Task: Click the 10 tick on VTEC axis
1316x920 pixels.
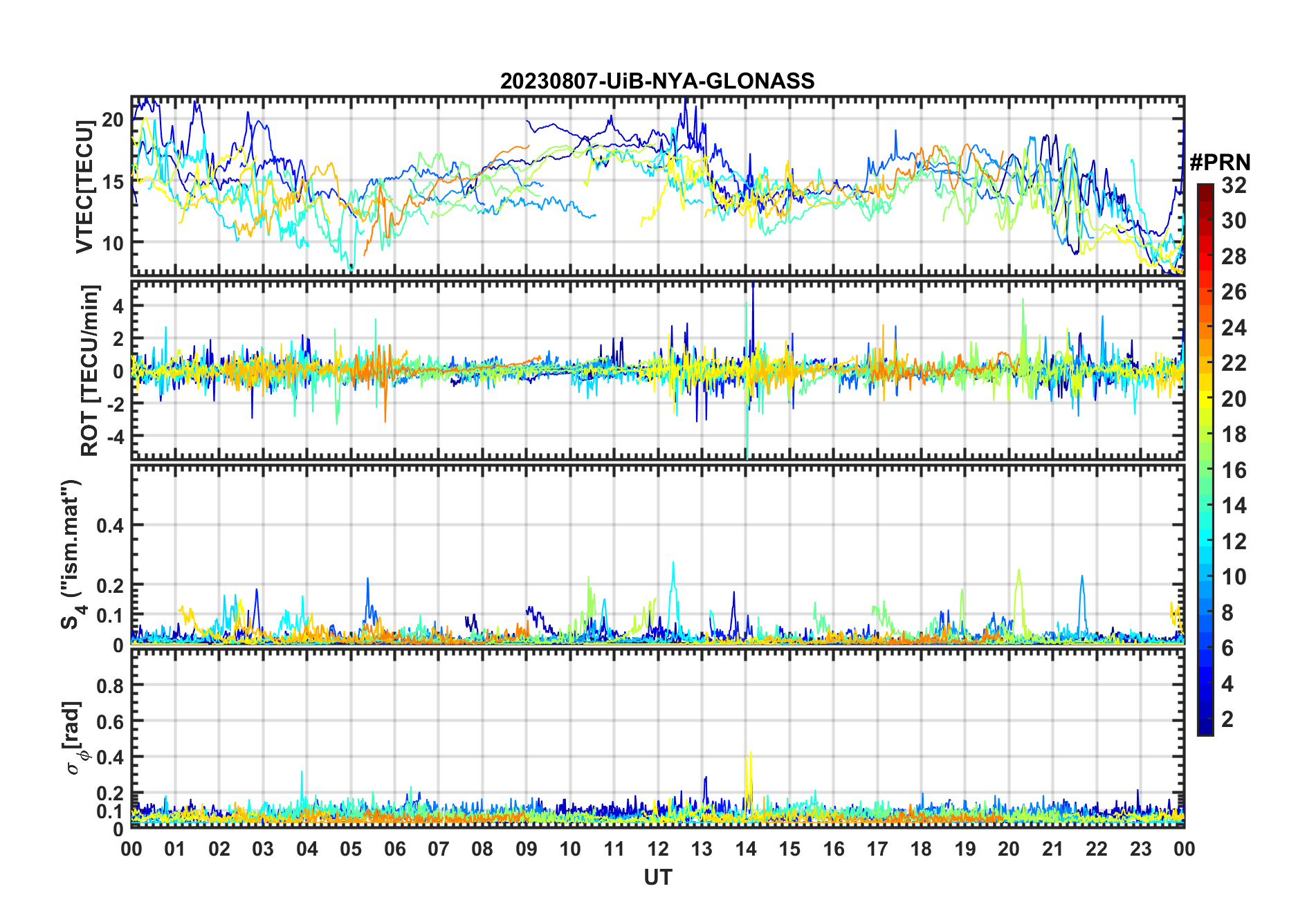Action: pyautogui.click(x=113, y=243)
